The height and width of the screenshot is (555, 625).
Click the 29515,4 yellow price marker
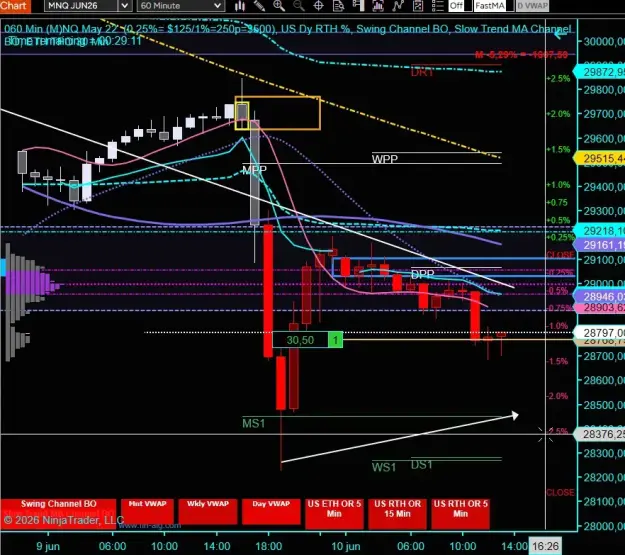coord(599,159)
